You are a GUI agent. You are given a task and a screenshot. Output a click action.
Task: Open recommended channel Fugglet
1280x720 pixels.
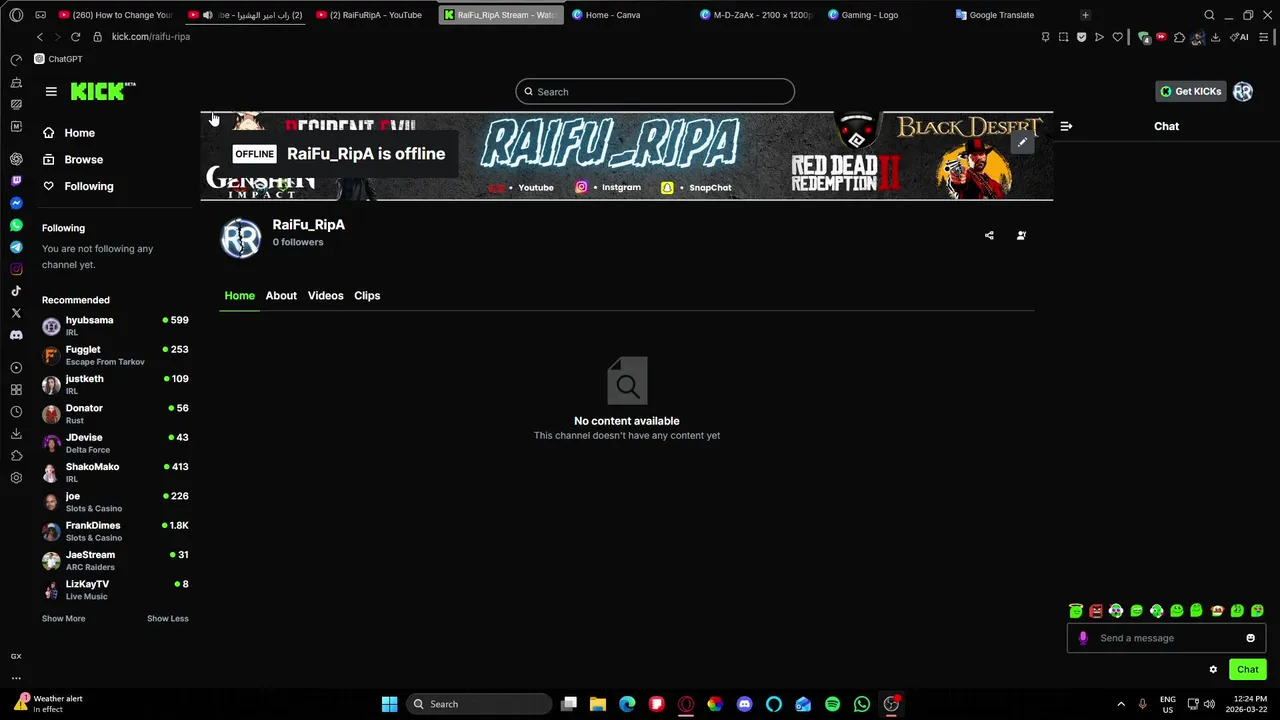point(115,355)
